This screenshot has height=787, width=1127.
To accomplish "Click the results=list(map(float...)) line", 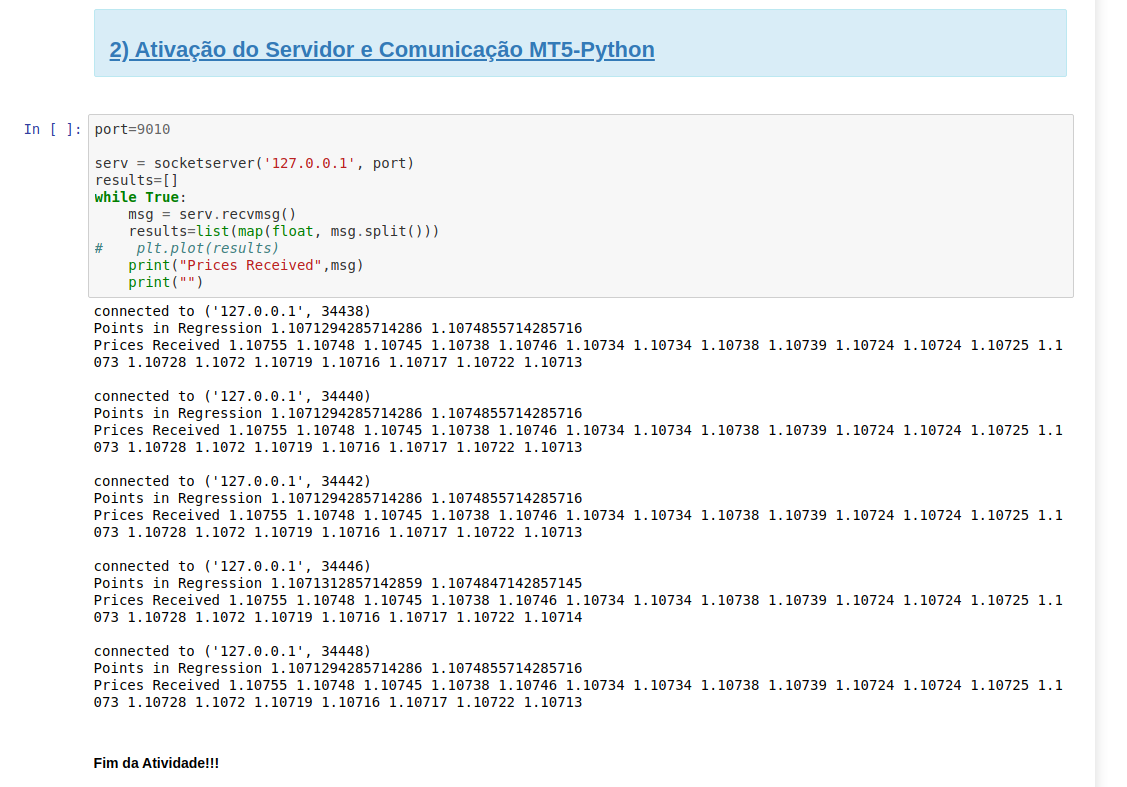I will (284, 231).
